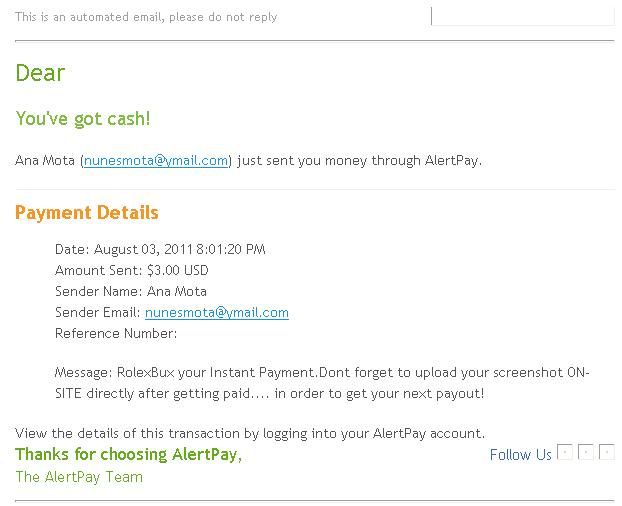Click Thanks for choosing AlertPay text

coord(129,454)
